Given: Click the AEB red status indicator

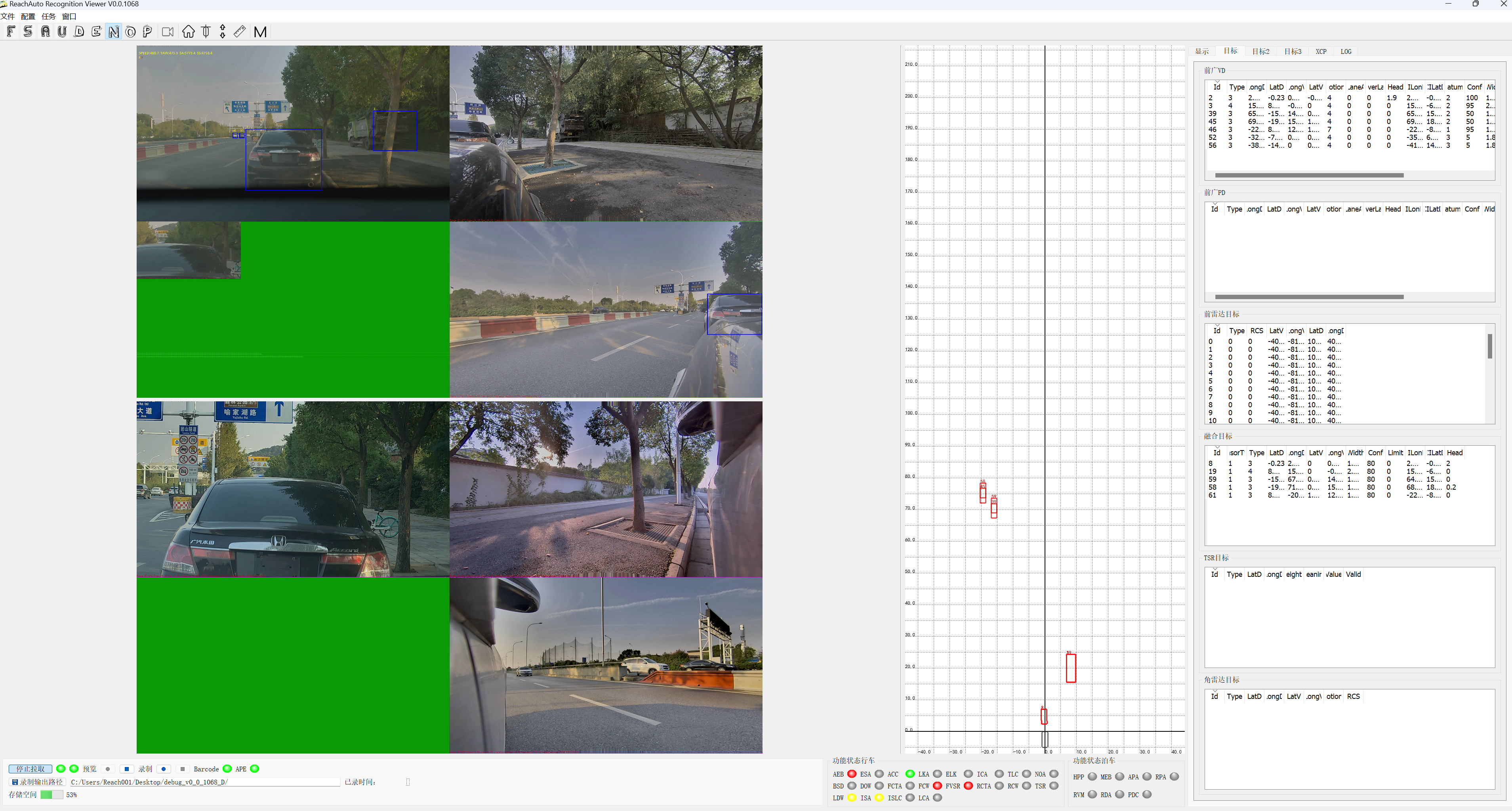Looking at the screenshot, I should point(852,774).
